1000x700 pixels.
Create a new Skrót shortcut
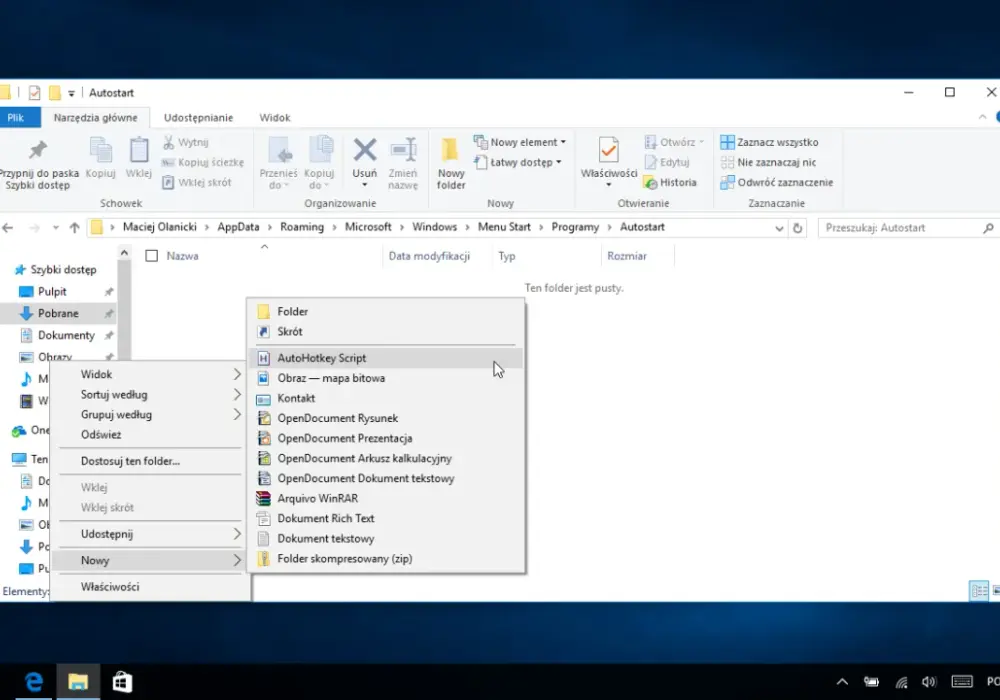386,332
